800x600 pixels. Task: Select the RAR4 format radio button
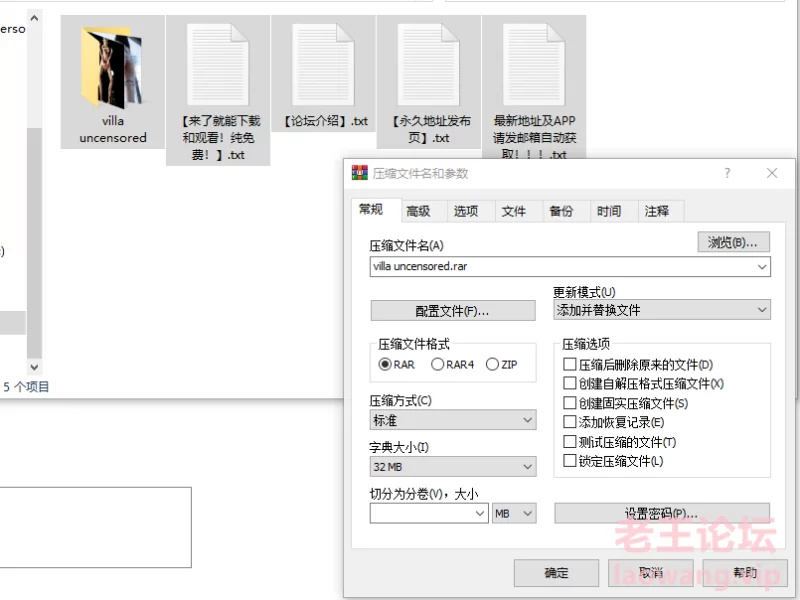(x=437, y=364)
